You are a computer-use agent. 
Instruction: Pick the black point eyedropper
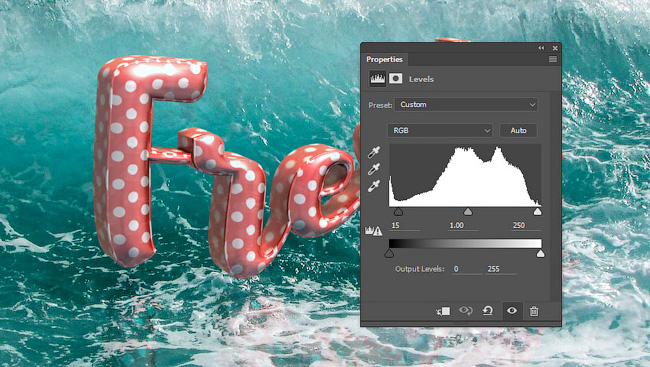(374, 153)
